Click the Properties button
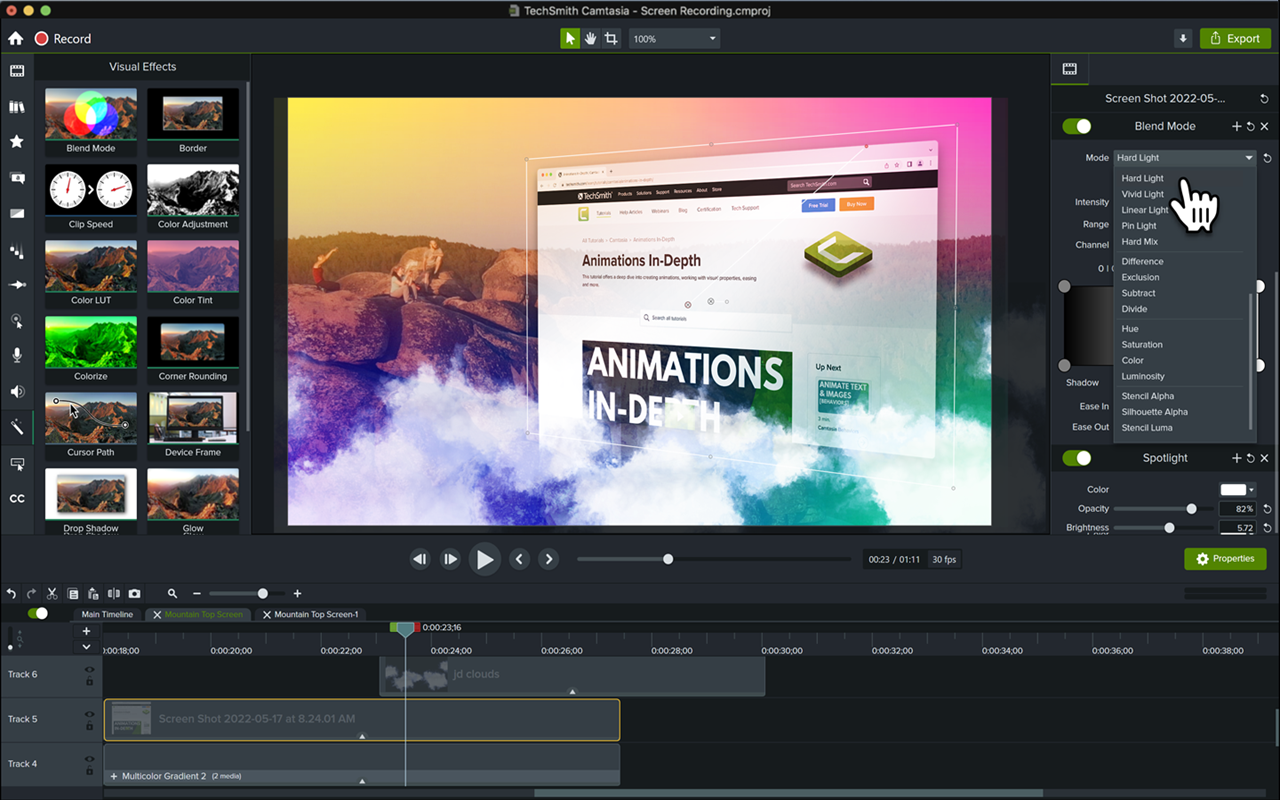 point(1225,559)
